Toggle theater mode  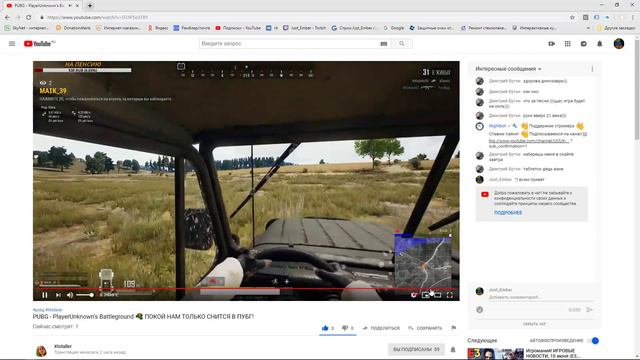[x=438, y=295]
